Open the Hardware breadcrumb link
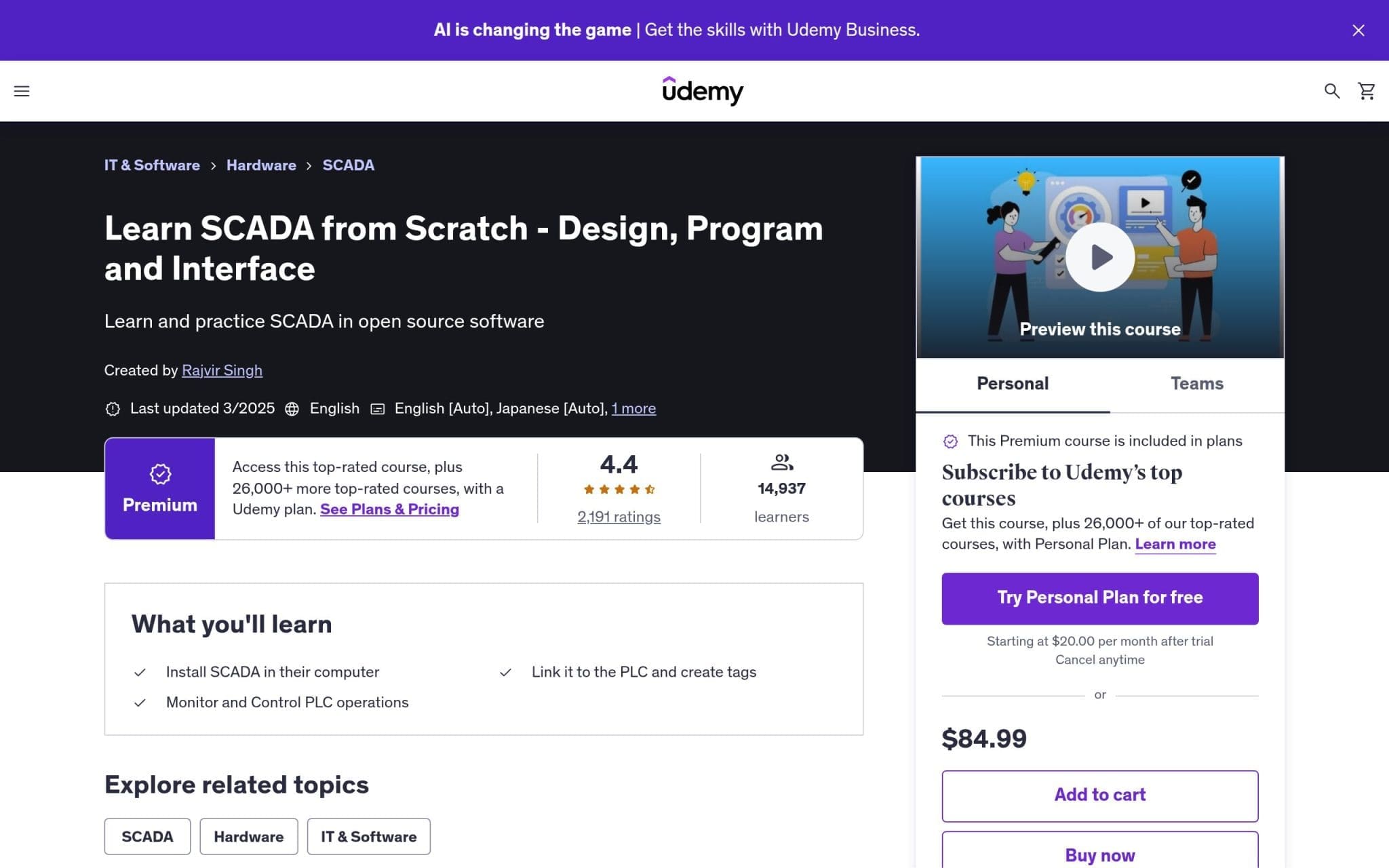This screenshot has height=868, width=1389. coord(261,165)
